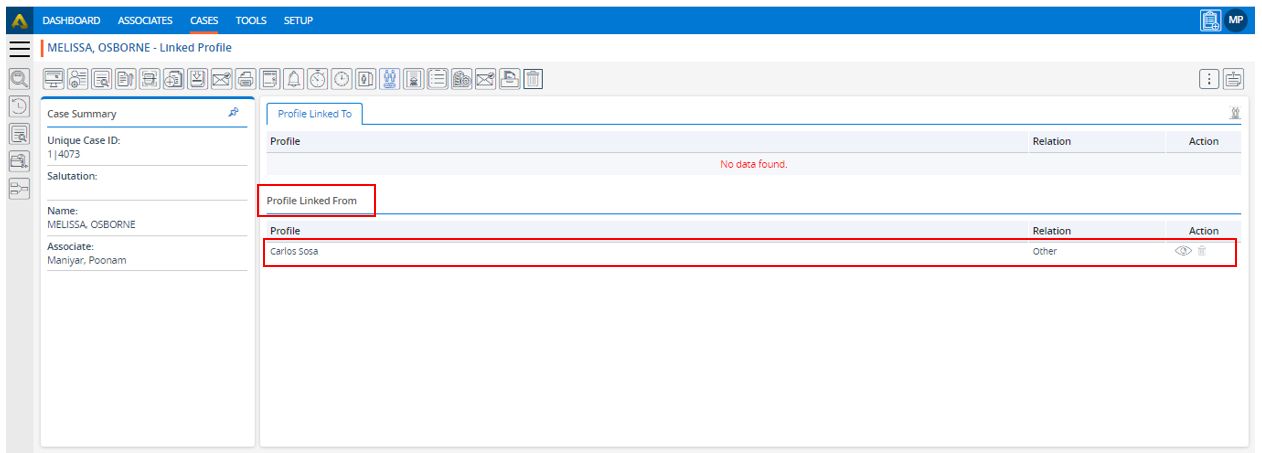Click the trash delete icon in case toolbar
Screen dimensions: 1262x453
pyautogui.click(x=533, y=79)
